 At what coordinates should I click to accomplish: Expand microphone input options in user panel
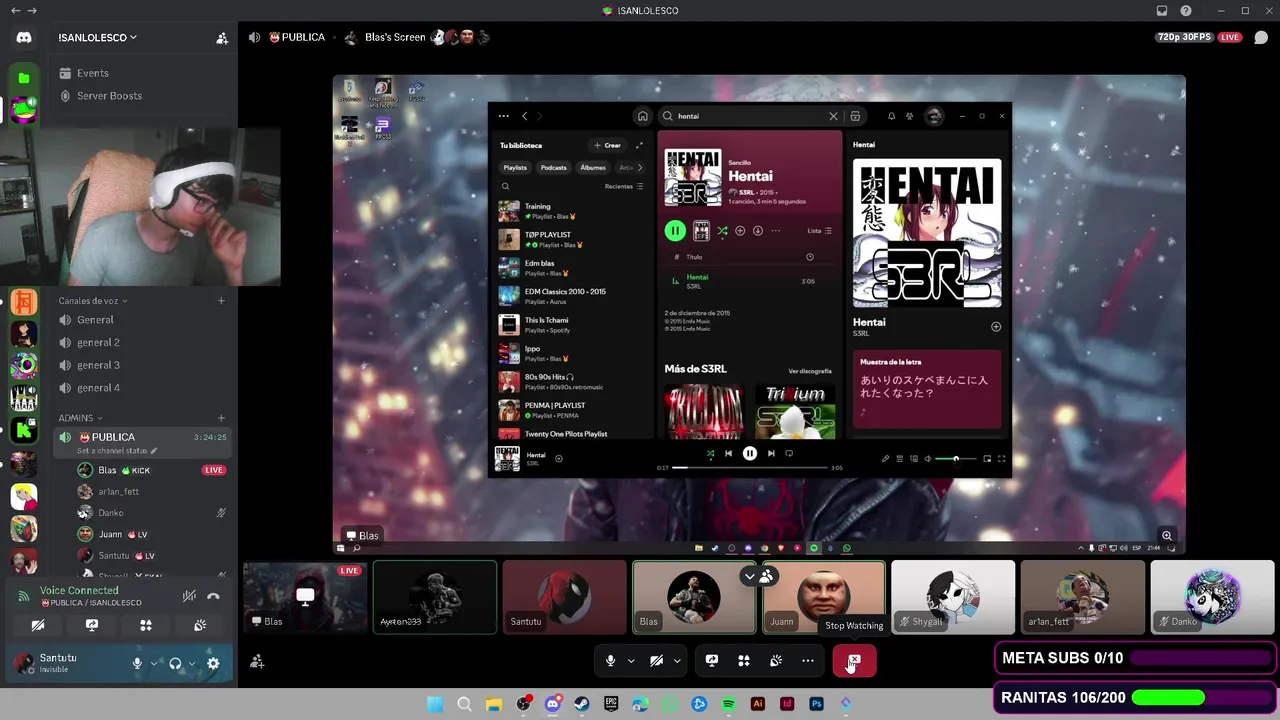(x=154, y=663)
